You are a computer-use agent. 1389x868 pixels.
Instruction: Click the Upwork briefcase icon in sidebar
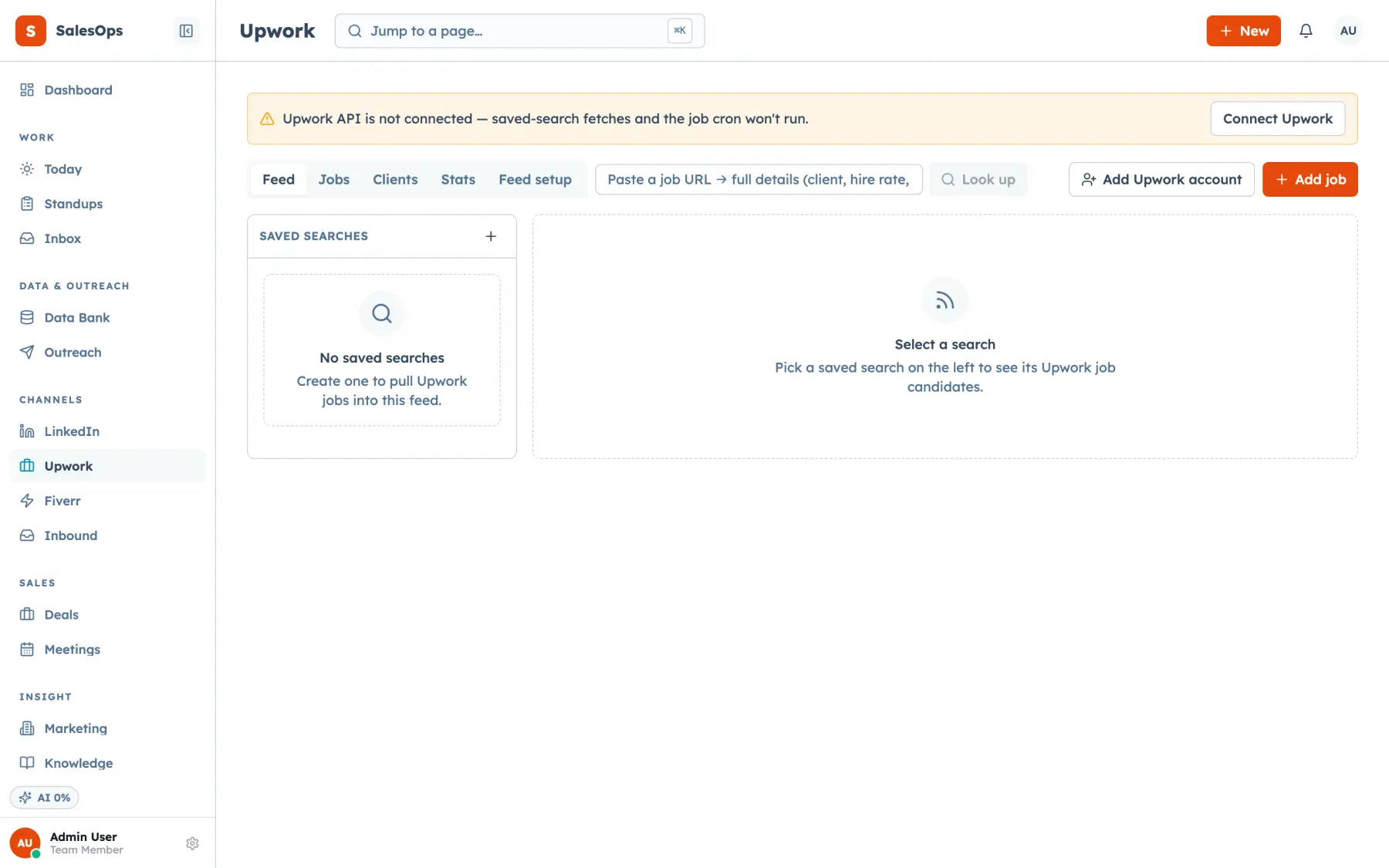[x=27, y=466]
